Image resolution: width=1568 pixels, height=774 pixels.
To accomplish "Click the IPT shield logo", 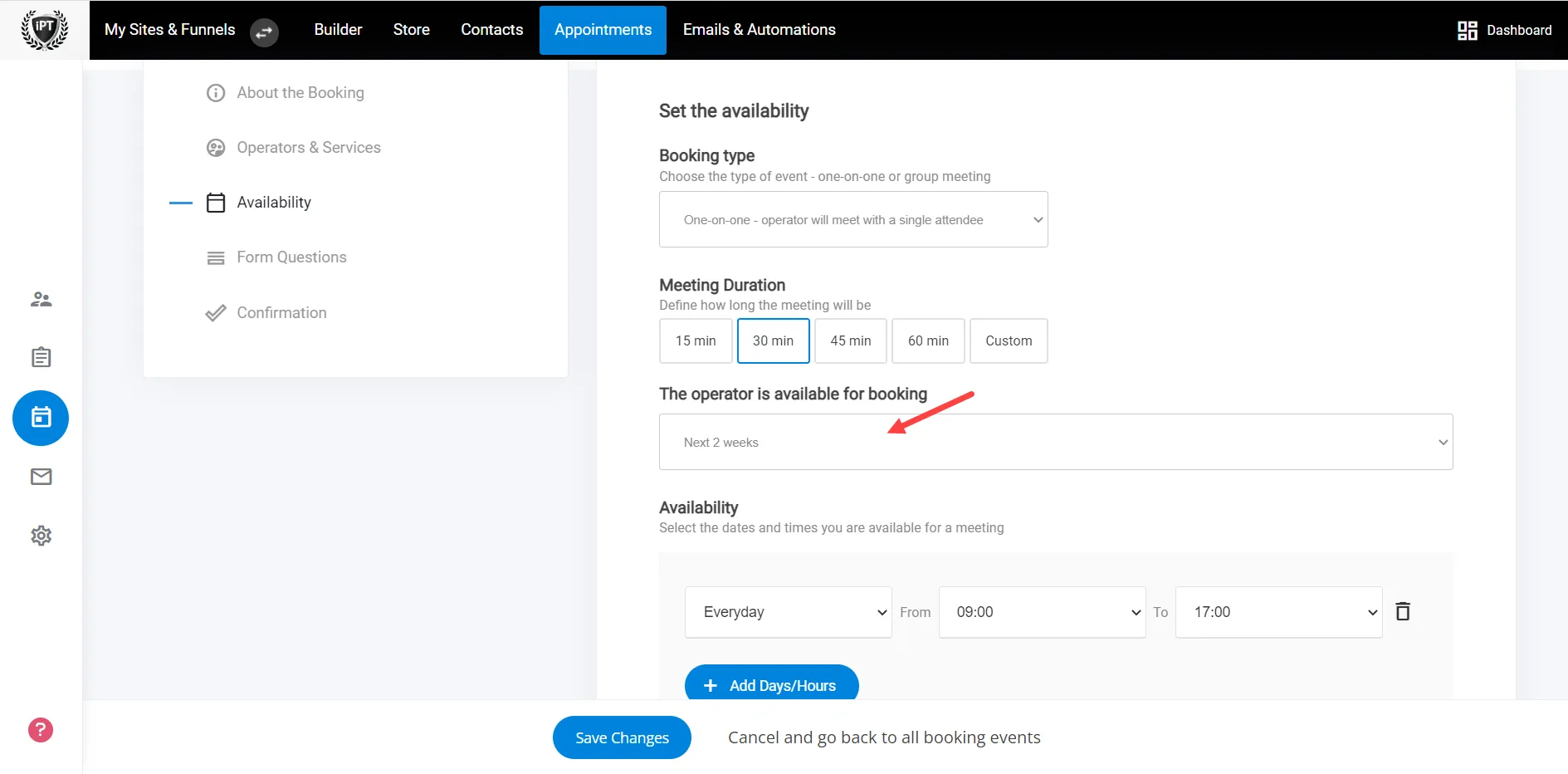I will pos(44,30).
